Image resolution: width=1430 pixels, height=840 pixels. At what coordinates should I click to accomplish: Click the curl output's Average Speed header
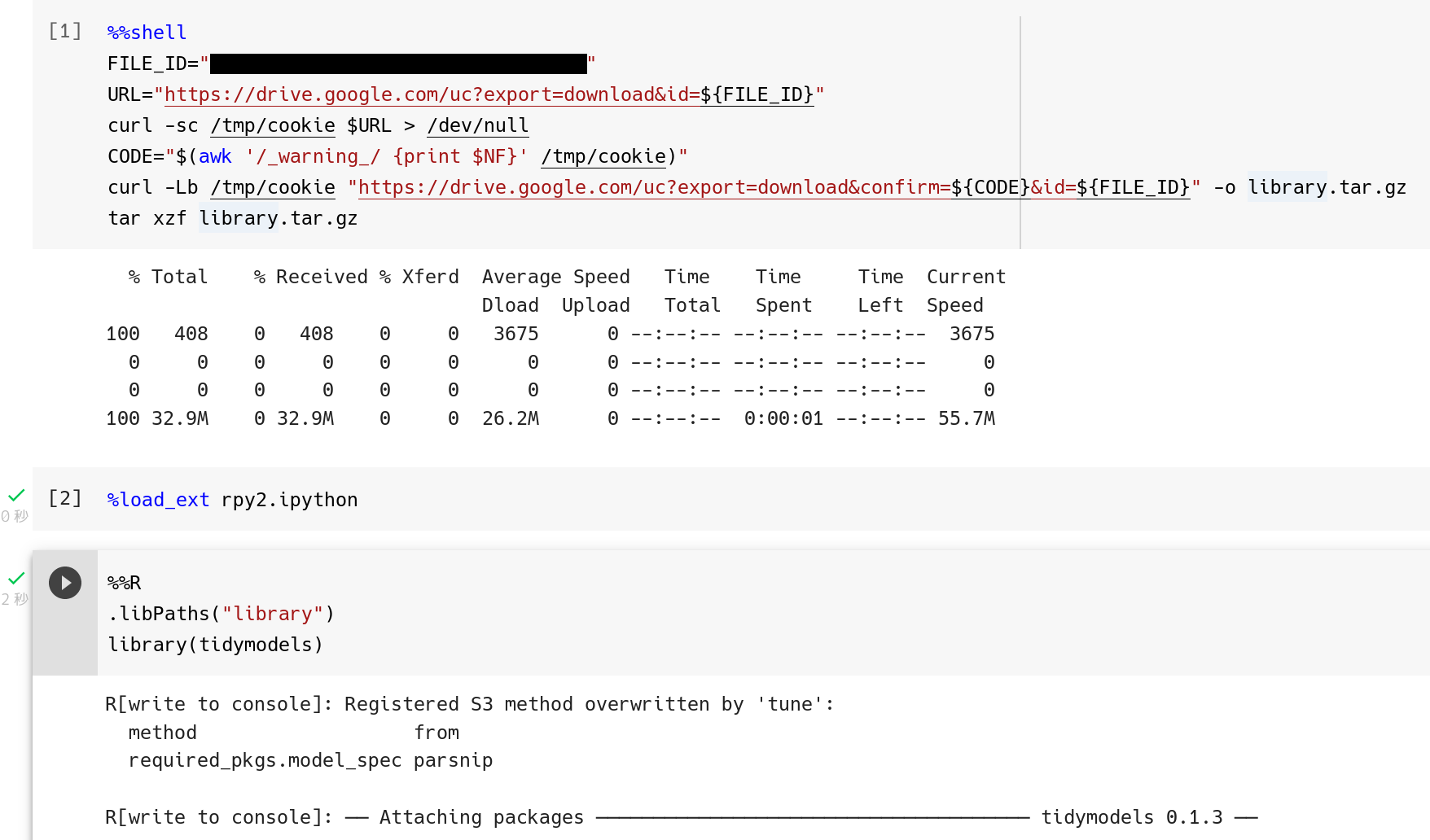click(555, 277)
